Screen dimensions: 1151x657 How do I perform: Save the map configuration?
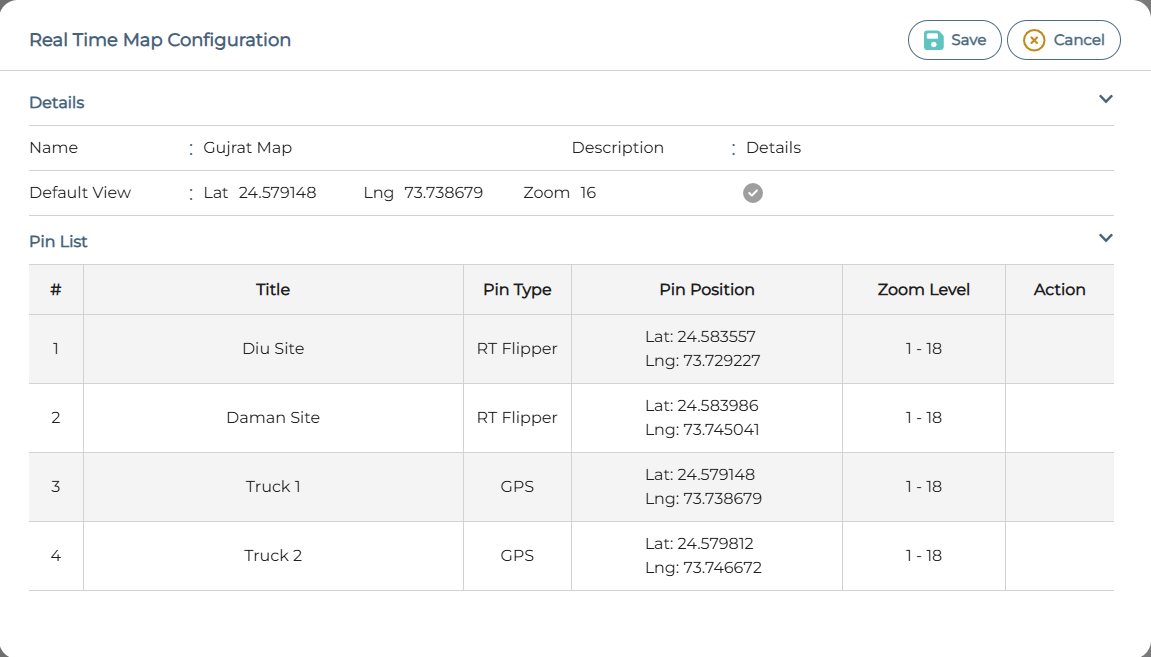954,40
